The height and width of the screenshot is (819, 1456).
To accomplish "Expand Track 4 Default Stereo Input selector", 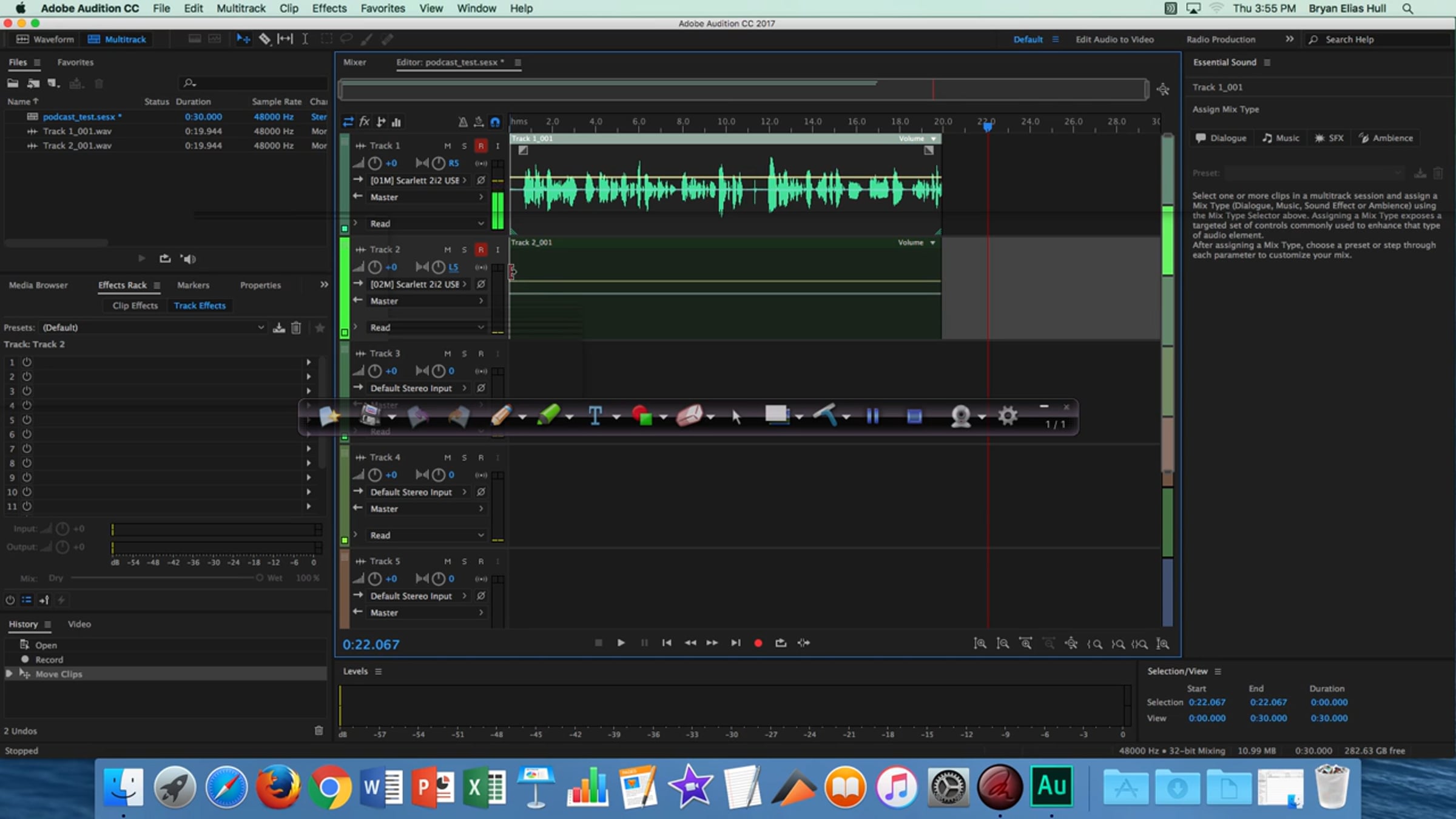I will 417,491.
